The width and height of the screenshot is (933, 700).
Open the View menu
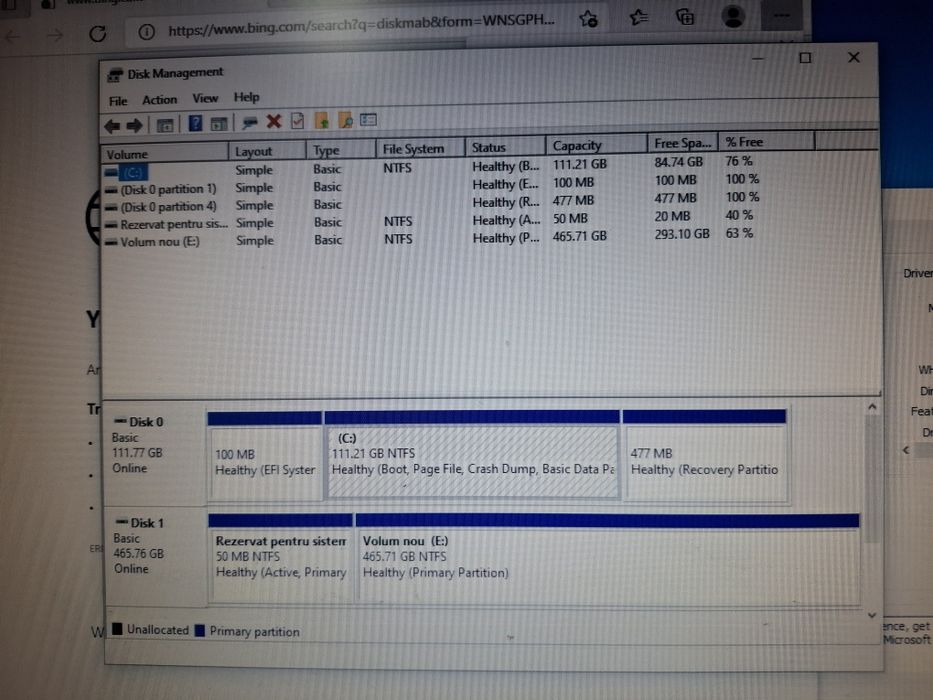click(205, 98)
